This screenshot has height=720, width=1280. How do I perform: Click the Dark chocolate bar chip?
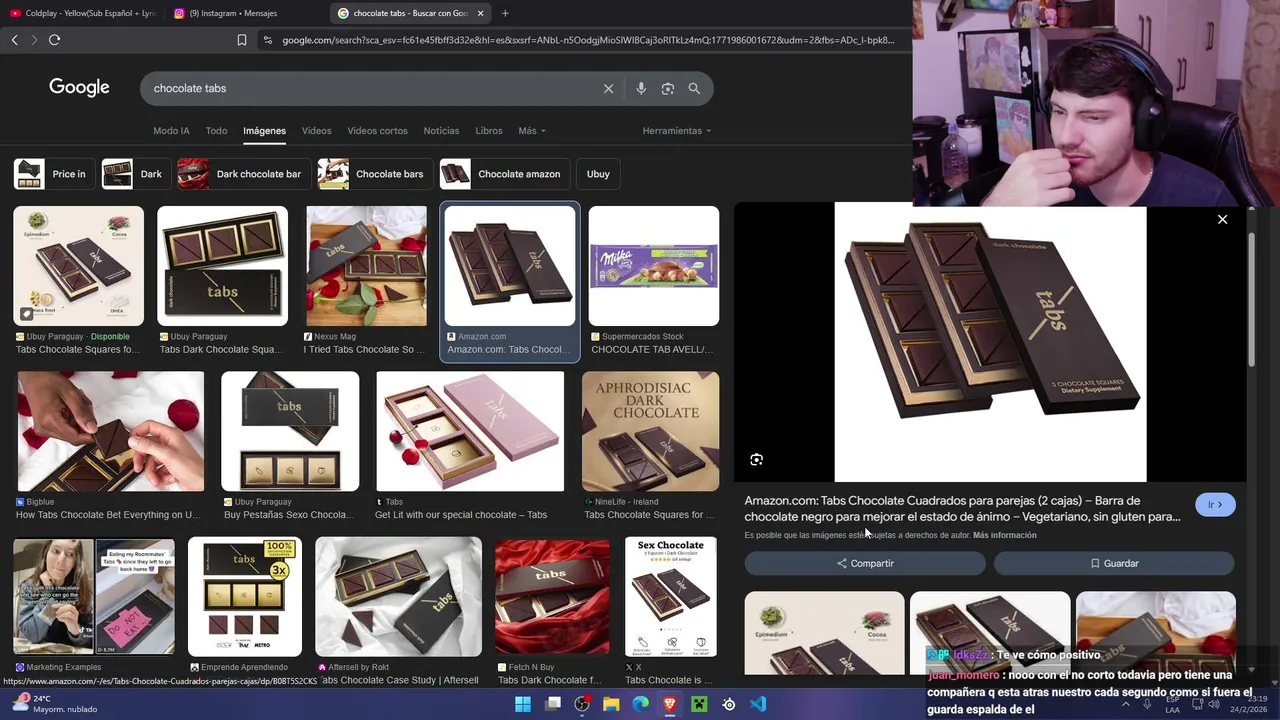(243, 174)
